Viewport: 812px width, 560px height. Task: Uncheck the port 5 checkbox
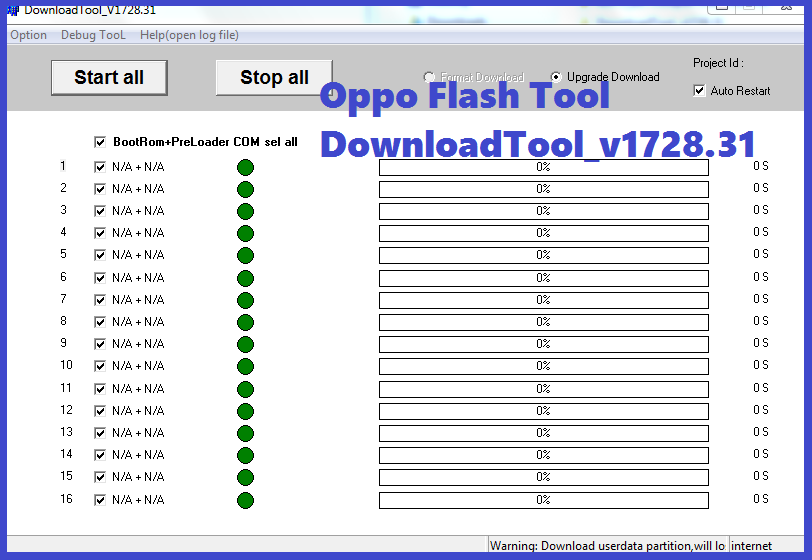pos(100,255)
